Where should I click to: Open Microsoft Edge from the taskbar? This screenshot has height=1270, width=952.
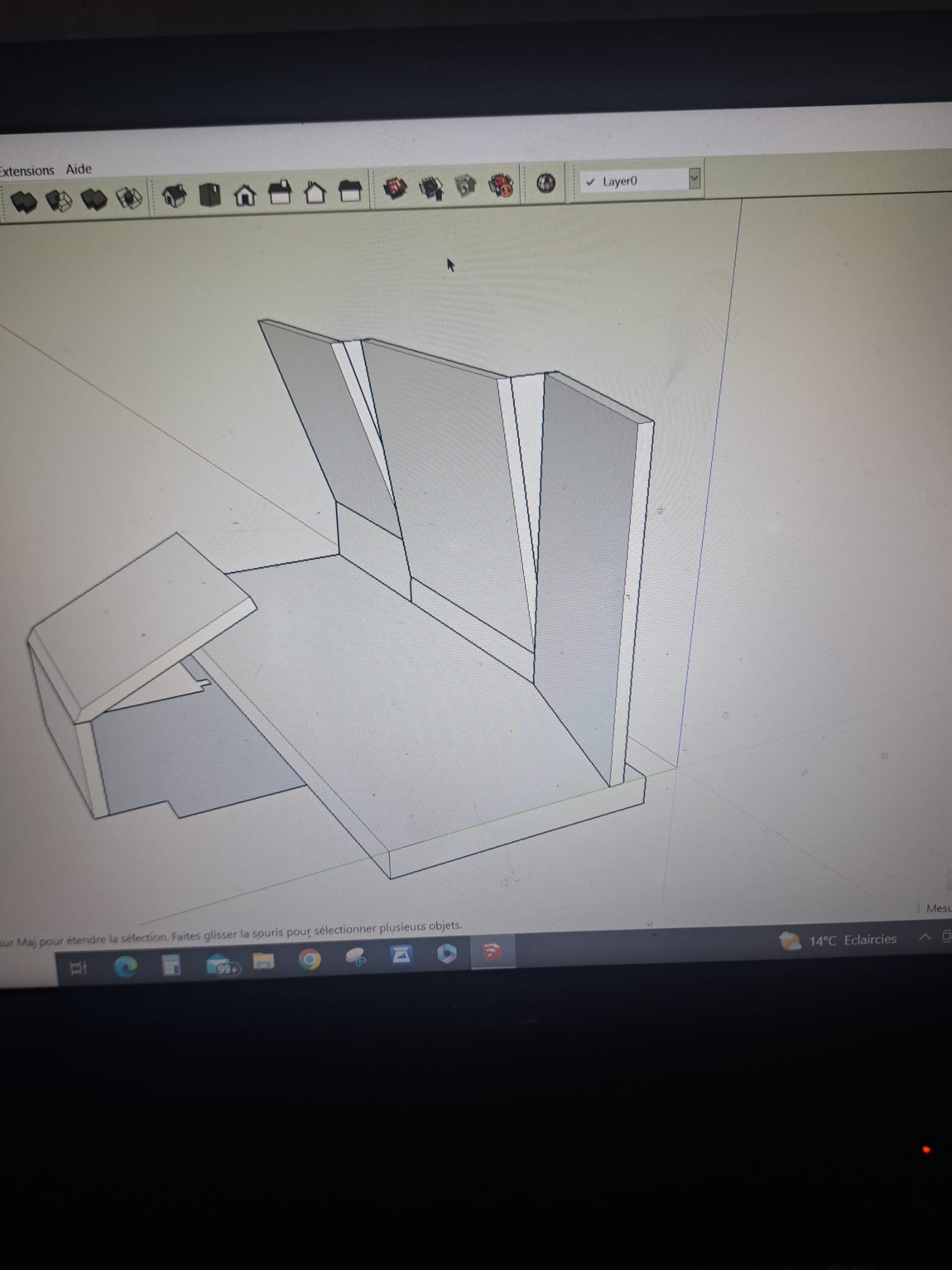click(125, 966)
